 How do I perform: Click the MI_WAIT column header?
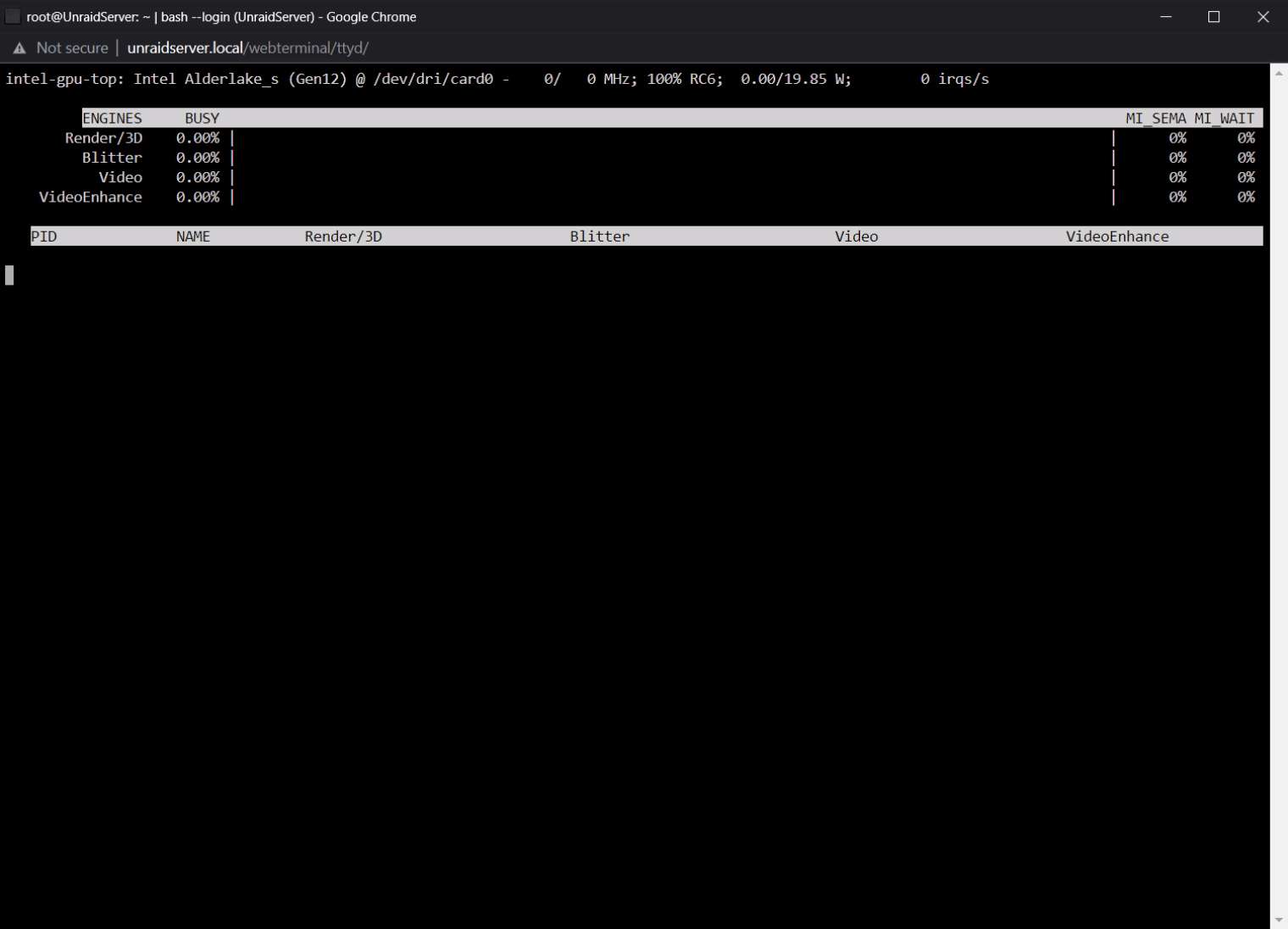[x=1224, y=118]
